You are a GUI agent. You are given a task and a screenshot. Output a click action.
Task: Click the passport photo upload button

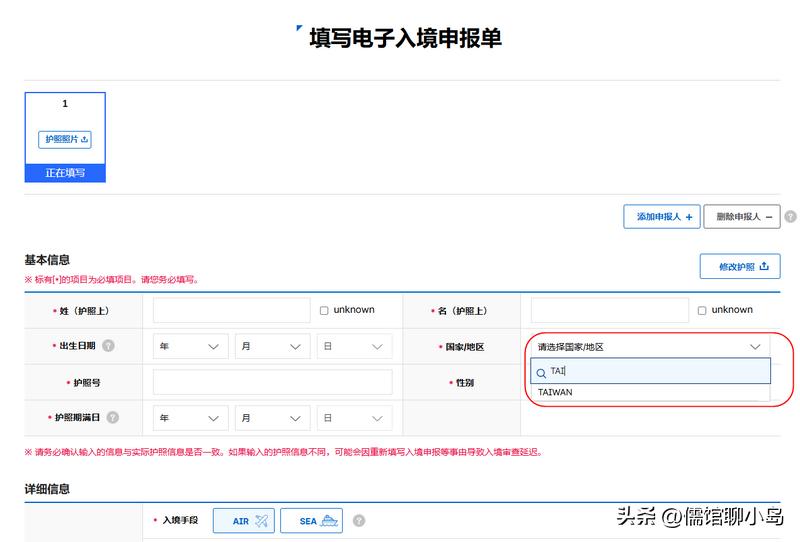coord(65,139)
